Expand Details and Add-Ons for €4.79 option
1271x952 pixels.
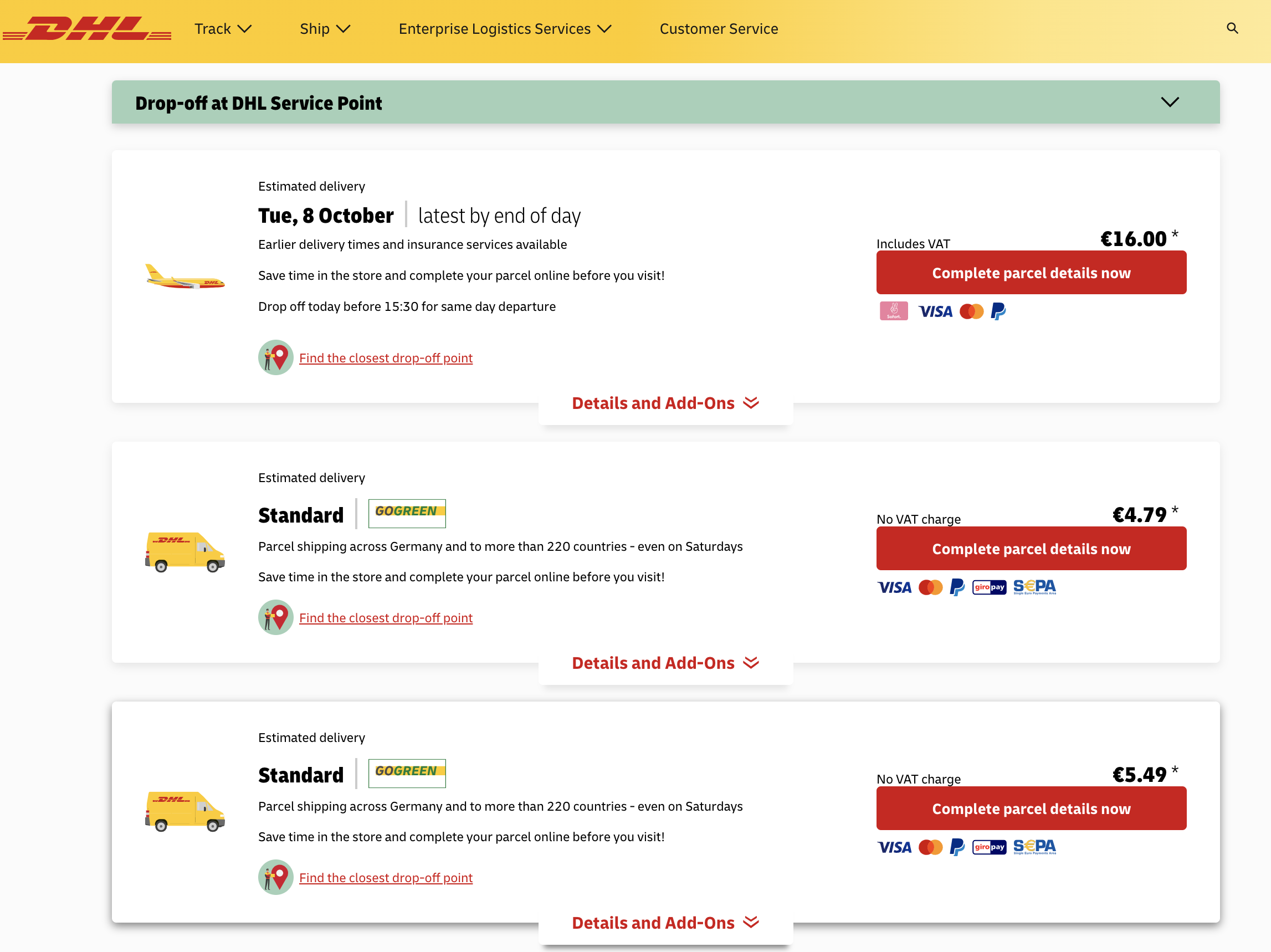click(665, 663)
